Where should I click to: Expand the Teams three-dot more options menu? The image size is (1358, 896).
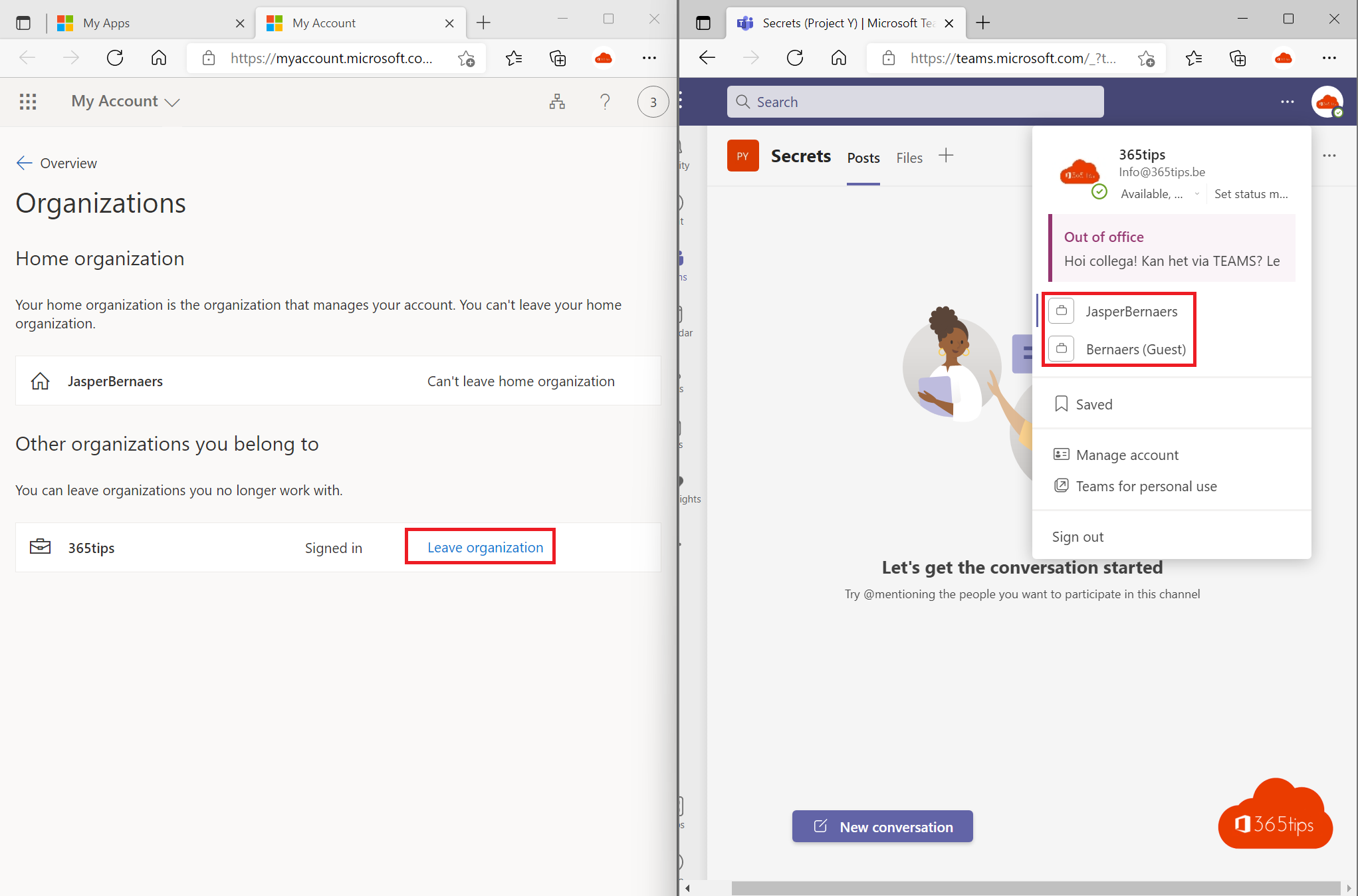coord(1287,101)
